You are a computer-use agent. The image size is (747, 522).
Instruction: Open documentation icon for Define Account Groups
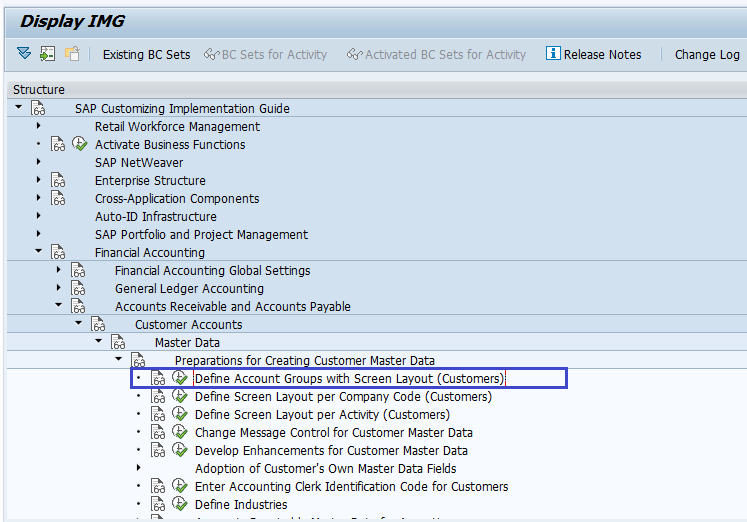pos(158,378)
